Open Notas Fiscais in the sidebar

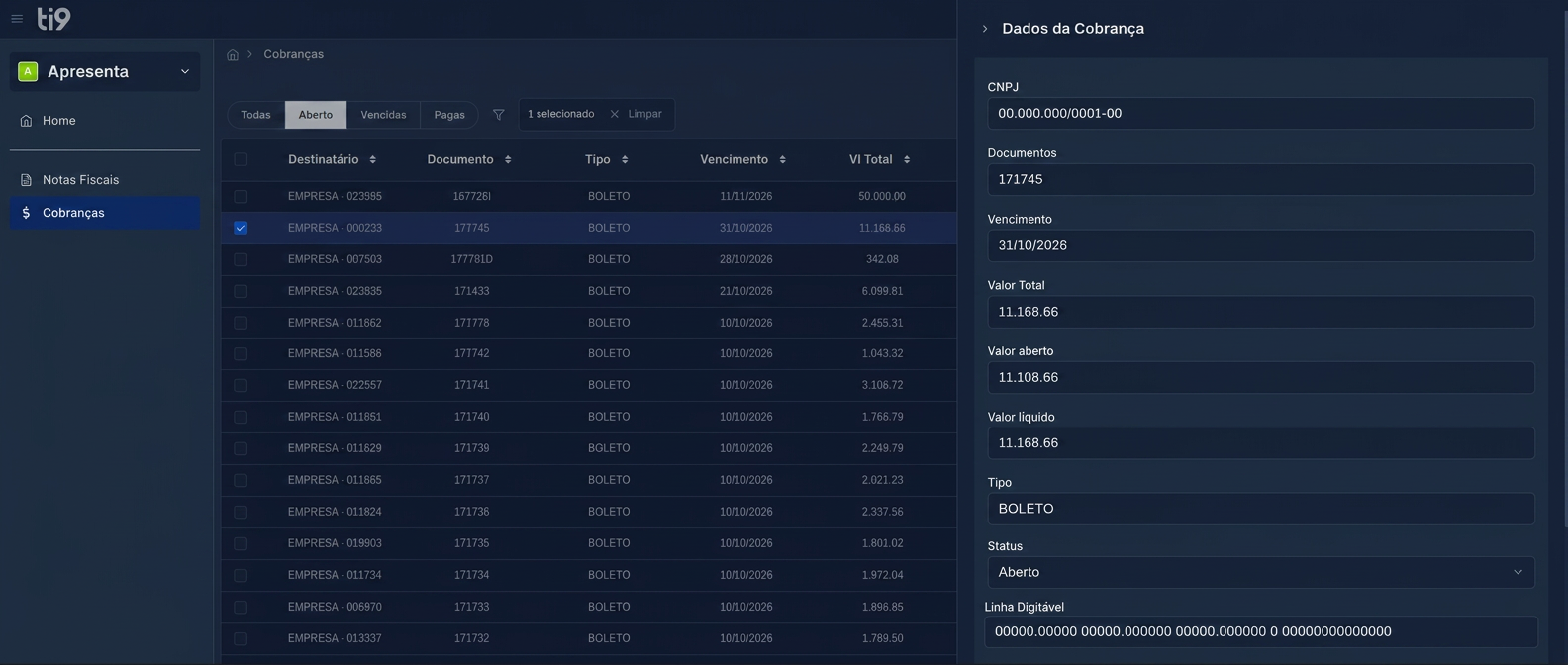coord(105,180)
